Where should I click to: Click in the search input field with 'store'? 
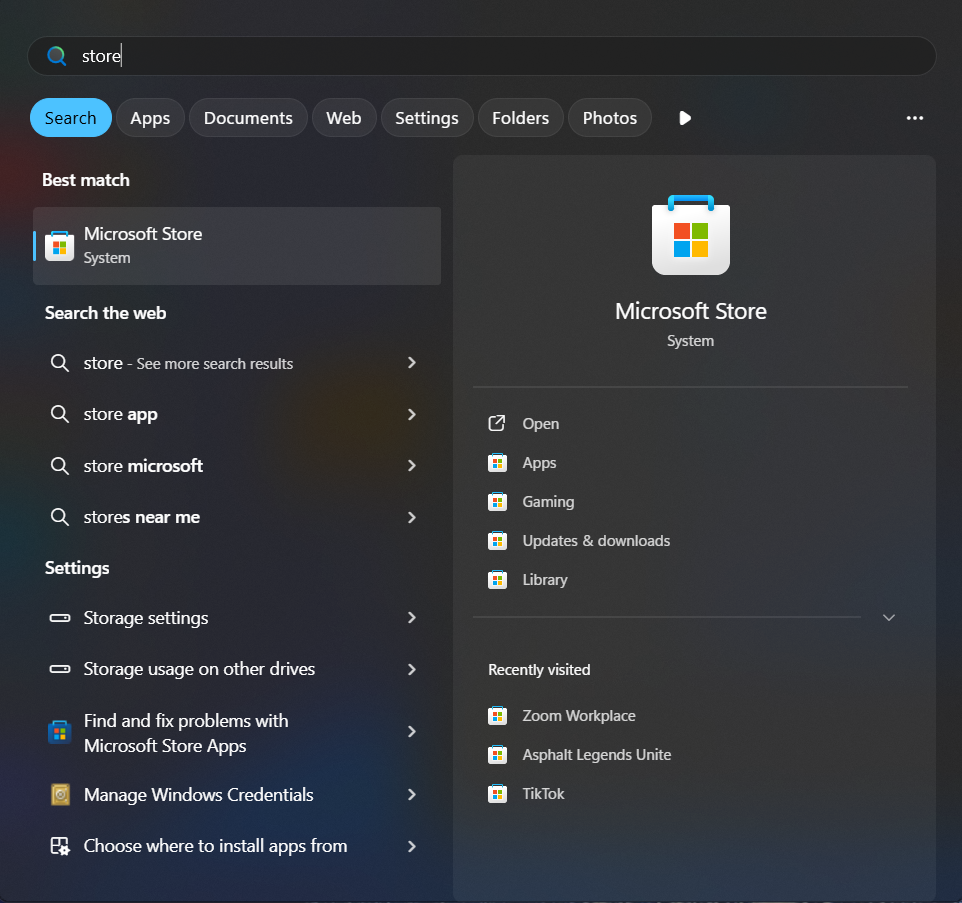[x=482, y=56]
